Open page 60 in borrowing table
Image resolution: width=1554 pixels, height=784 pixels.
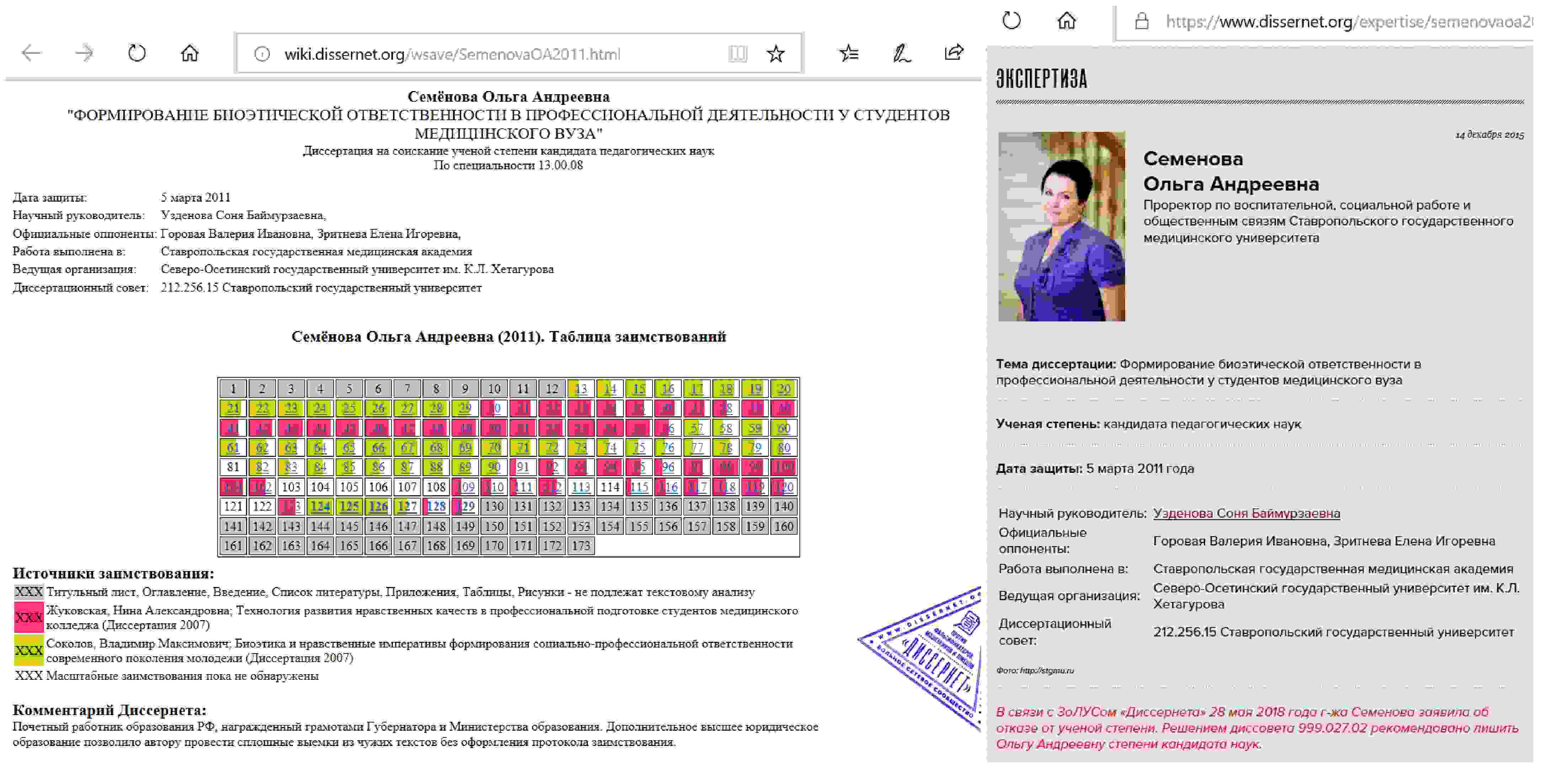784,428
